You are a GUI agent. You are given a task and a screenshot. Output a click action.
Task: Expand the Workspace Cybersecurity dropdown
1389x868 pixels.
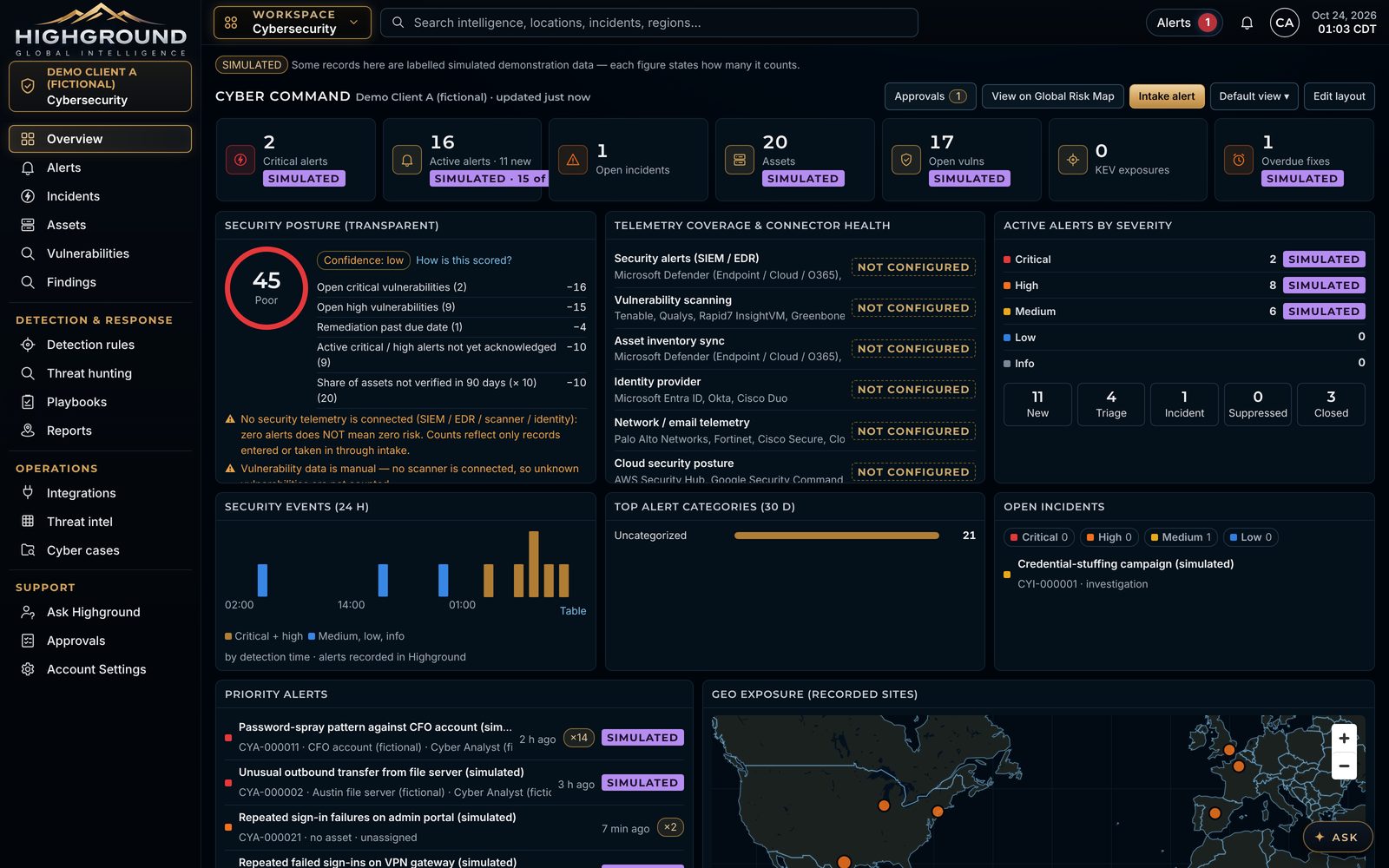(293, 23)
